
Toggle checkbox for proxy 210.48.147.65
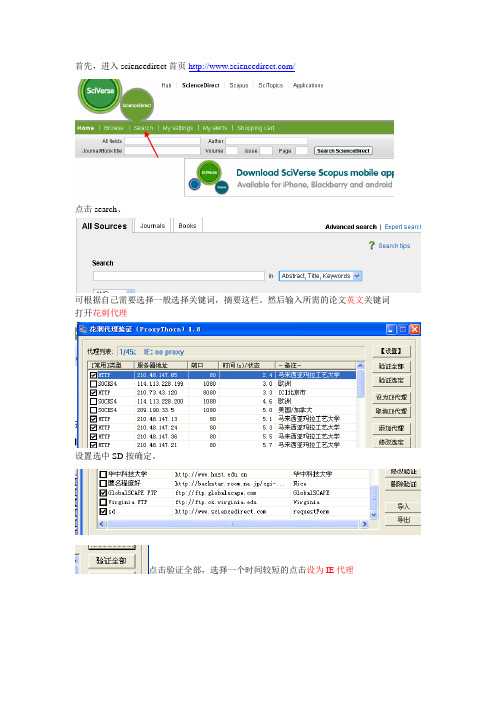point(94,375)
